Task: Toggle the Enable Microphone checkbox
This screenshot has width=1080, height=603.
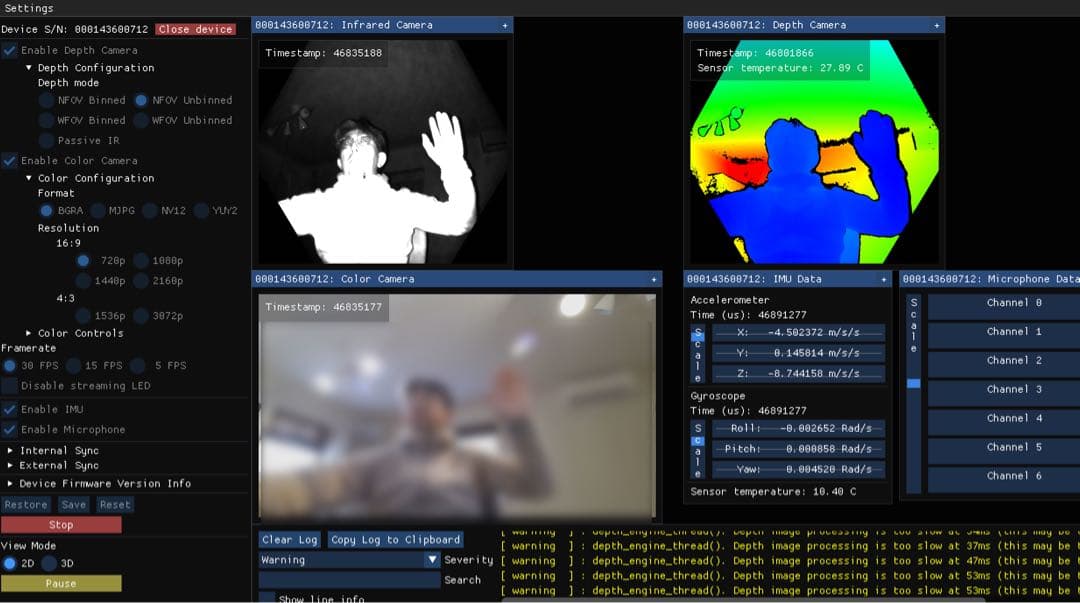Action: pos(10,429)
